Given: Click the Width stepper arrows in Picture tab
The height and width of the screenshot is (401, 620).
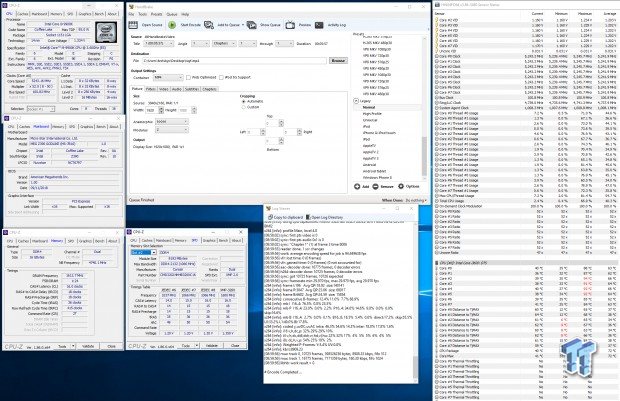Looking at the screenshot, I should point(161,110).
